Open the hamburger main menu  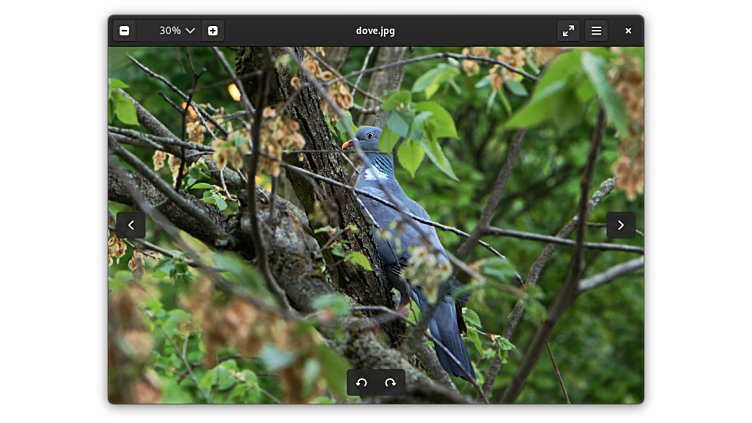pos(596,31)
